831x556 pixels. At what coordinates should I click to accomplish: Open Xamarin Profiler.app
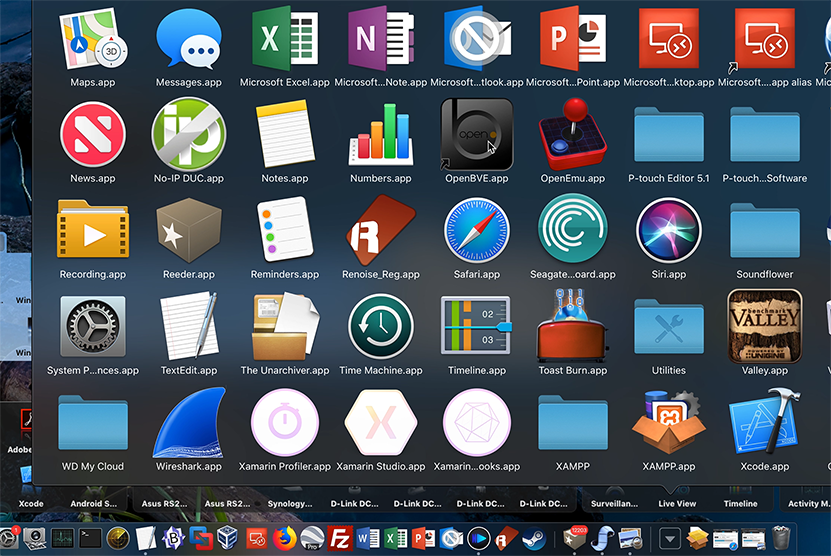click(x=285, y=422)
